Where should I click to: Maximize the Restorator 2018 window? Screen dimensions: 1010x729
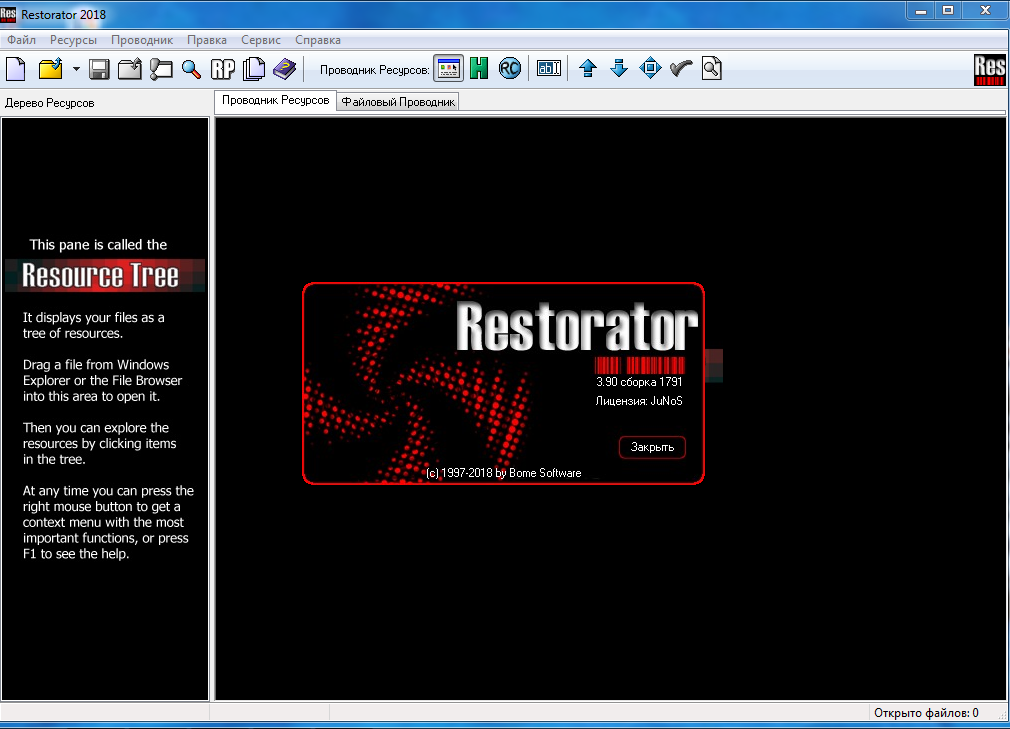(948, 11)
